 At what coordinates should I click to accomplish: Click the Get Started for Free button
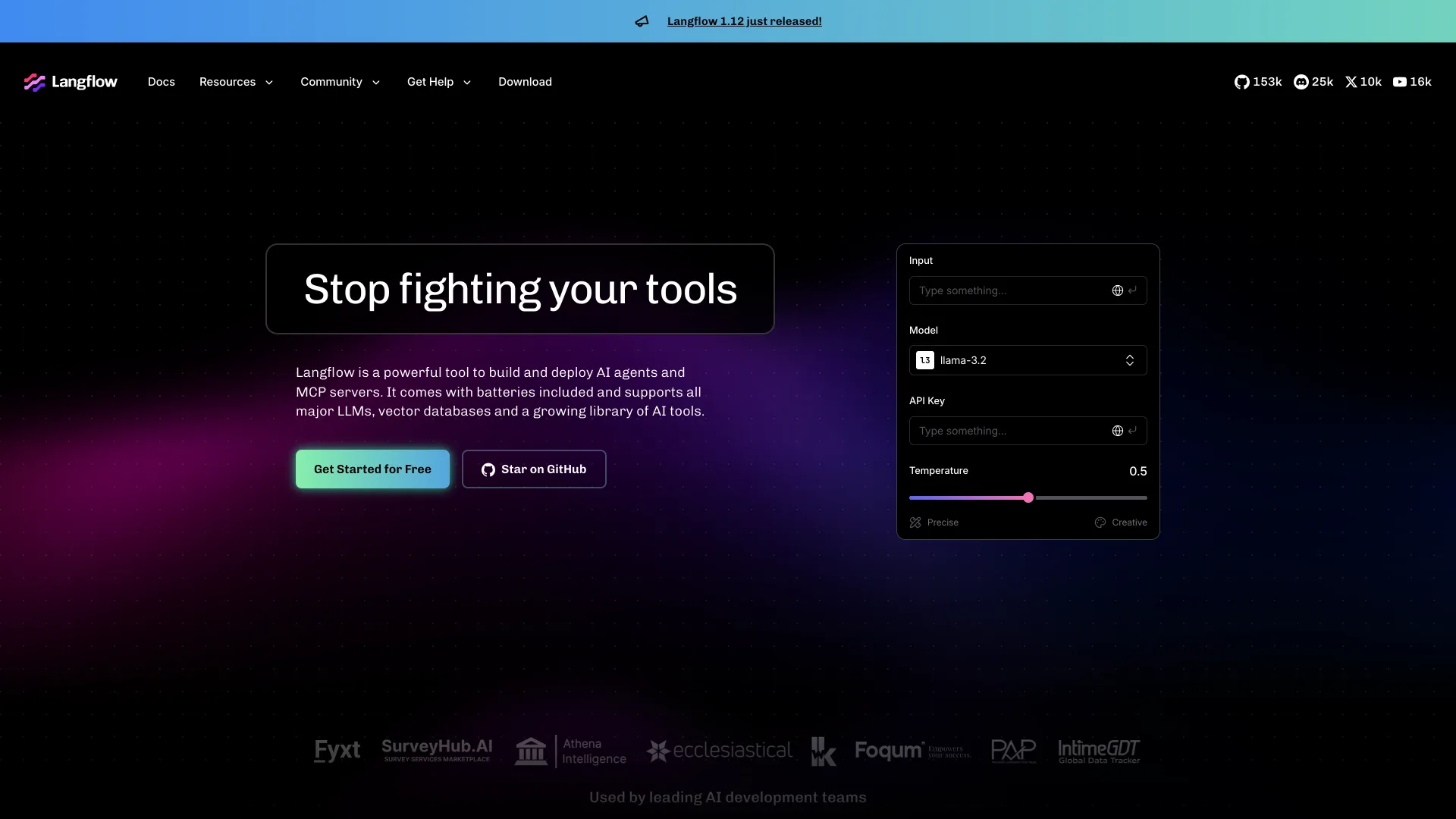point(372,469)
